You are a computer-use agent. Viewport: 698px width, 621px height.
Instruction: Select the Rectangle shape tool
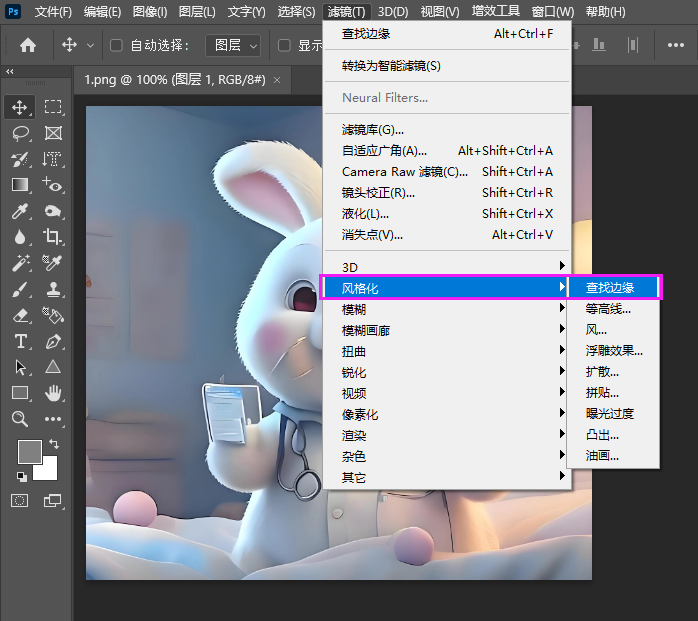coord(20,393)
